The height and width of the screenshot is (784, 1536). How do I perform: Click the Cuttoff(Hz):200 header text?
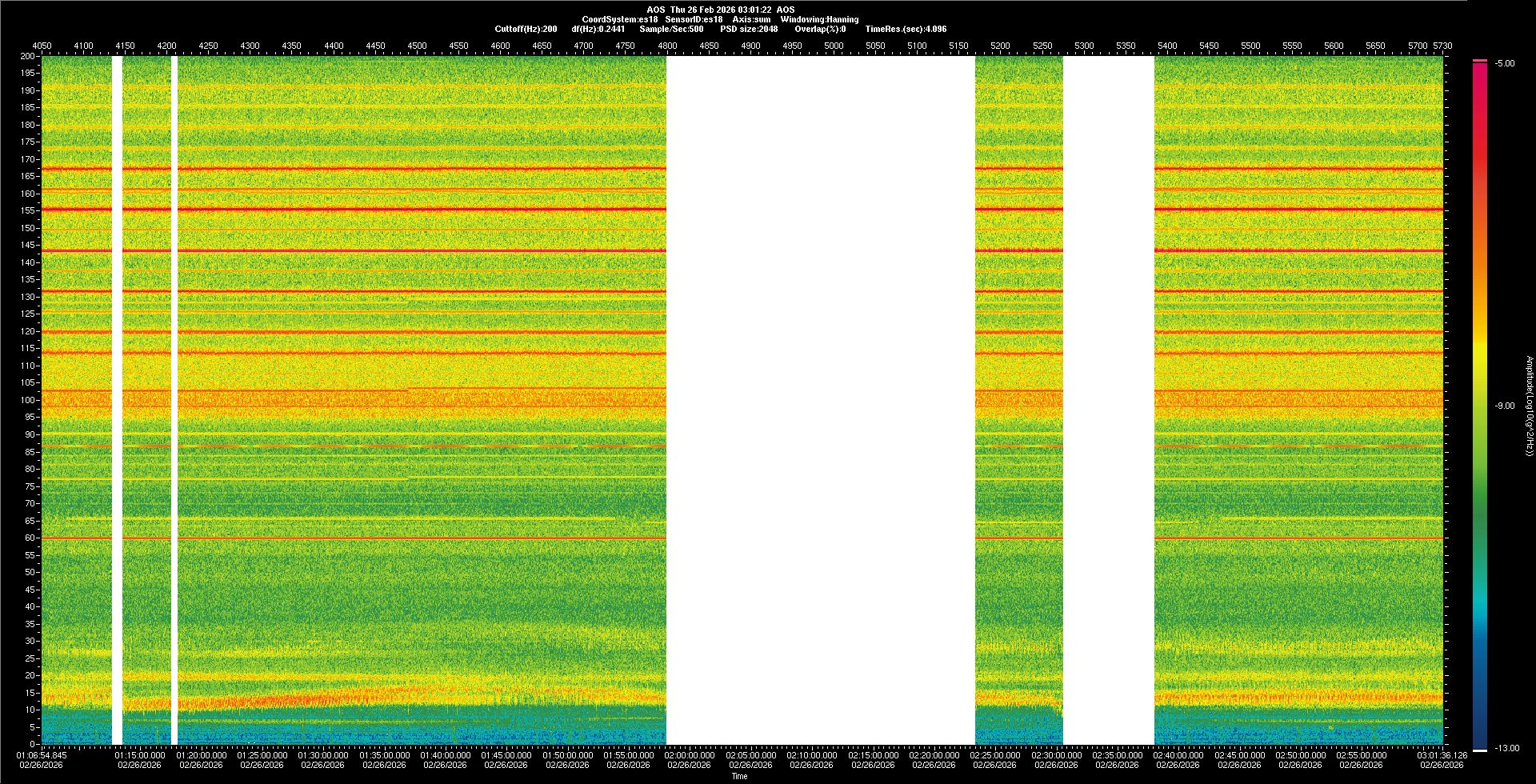(x=526, y=29)
